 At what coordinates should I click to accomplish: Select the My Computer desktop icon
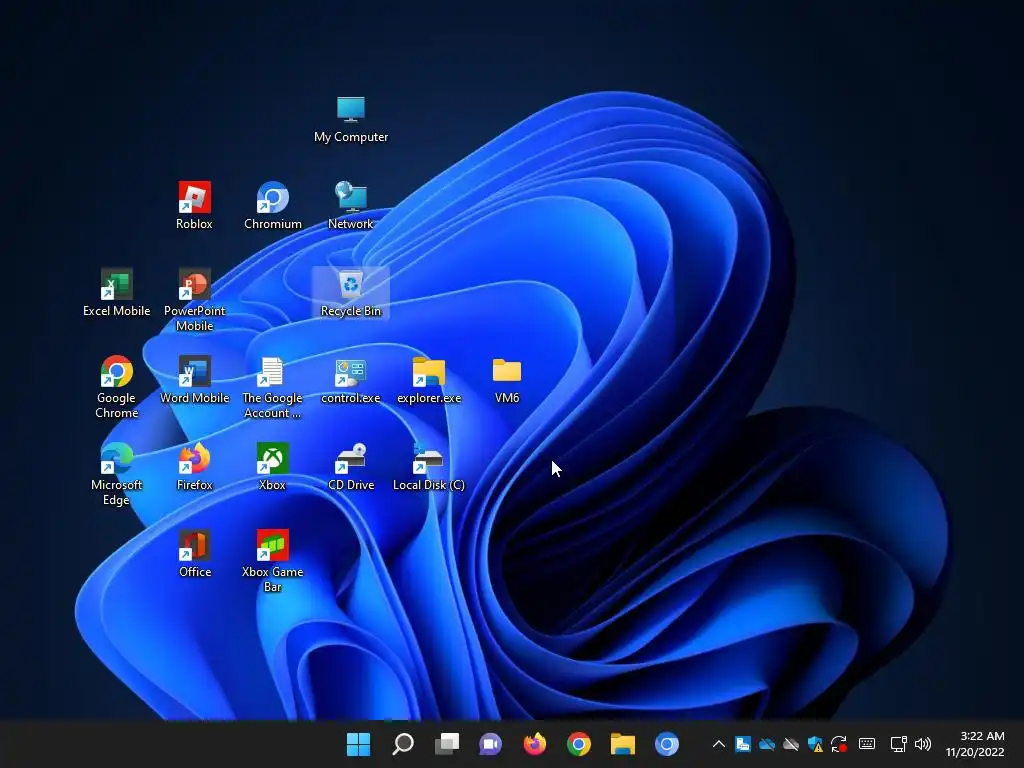coord(351,120)
